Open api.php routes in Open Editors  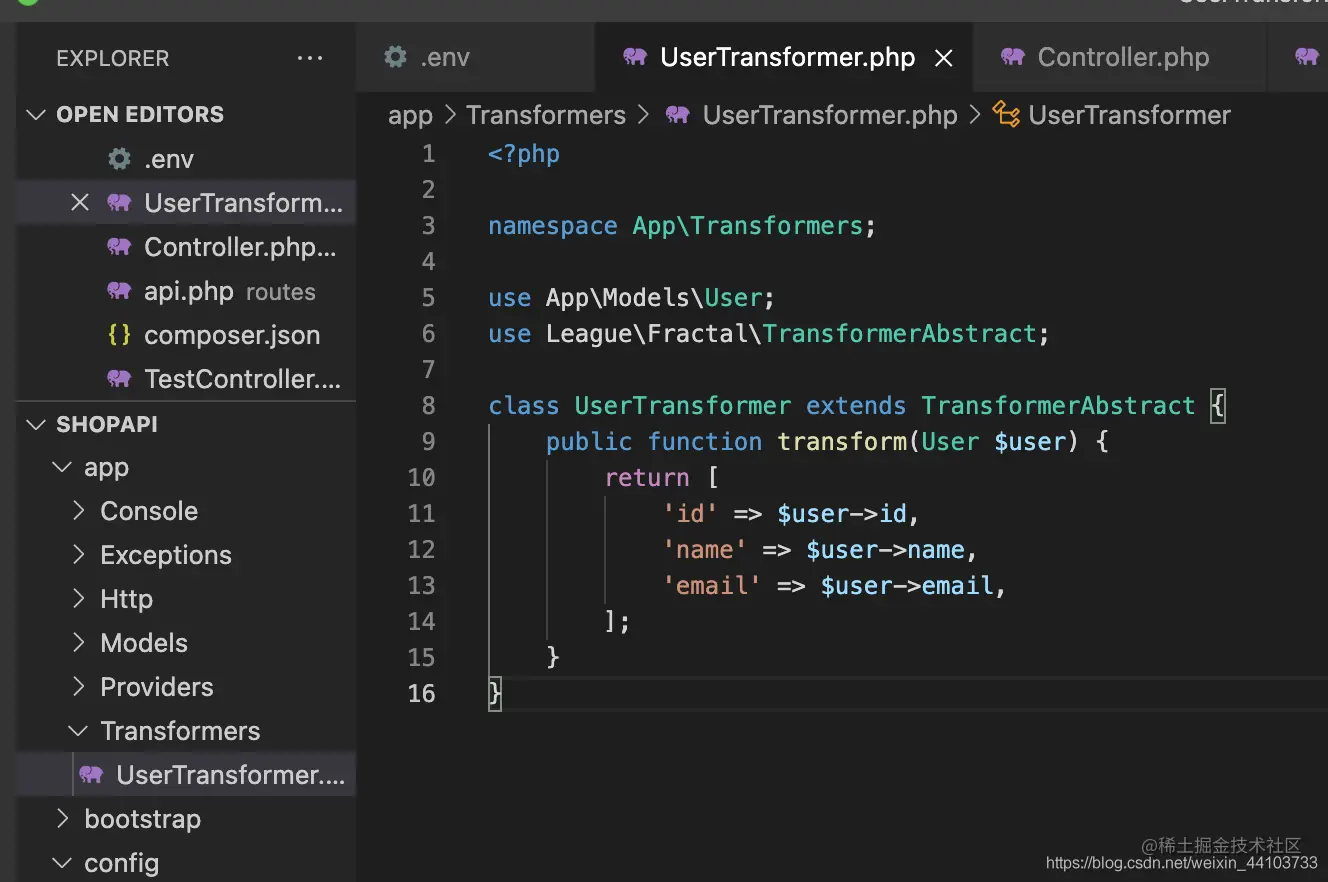(x=186, y=291)
